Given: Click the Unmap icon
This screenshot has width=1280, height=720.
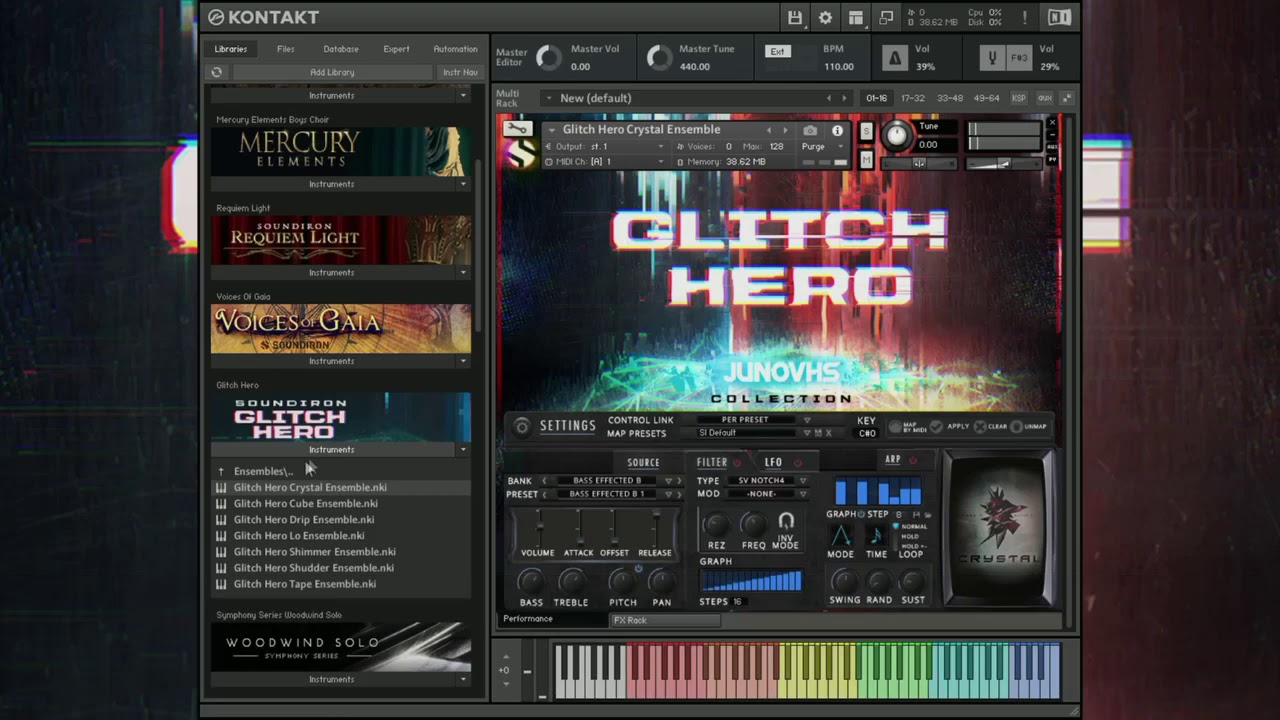Looking at the screenshot, I should (x=1016, y=426).
